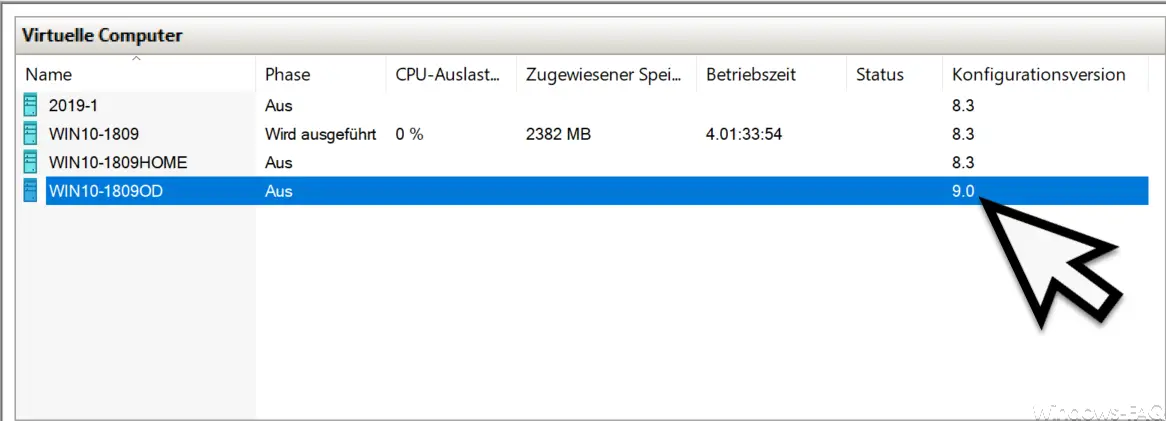Screen dimensions: 1166x421
Task: Click the WIN10-1809OD VM icon
Action: [x=30, y=190]
